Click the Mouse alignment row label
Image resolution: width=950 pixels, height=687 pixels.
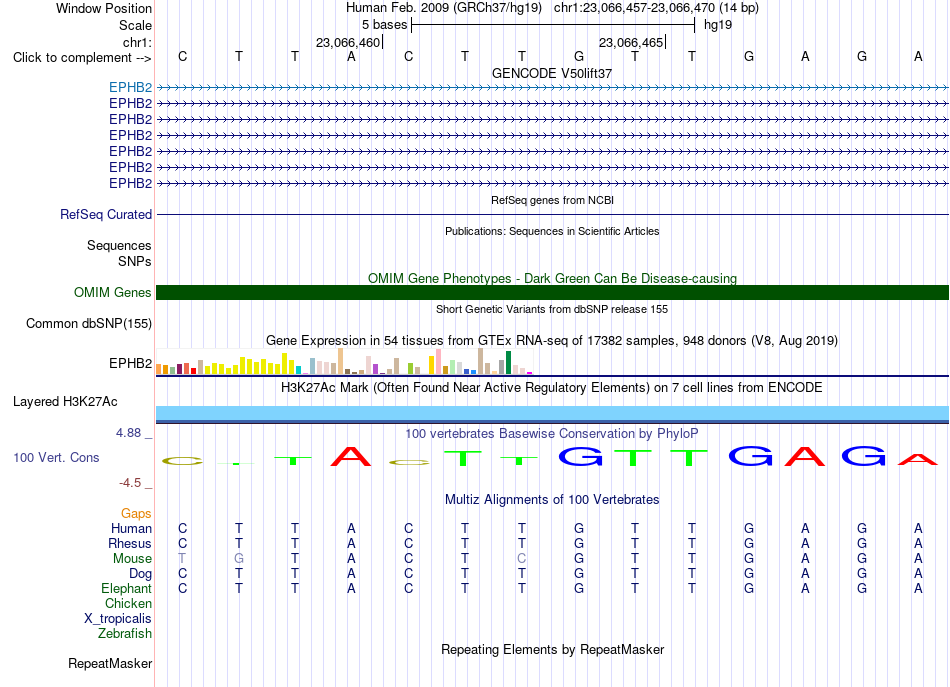click(132, 559)
